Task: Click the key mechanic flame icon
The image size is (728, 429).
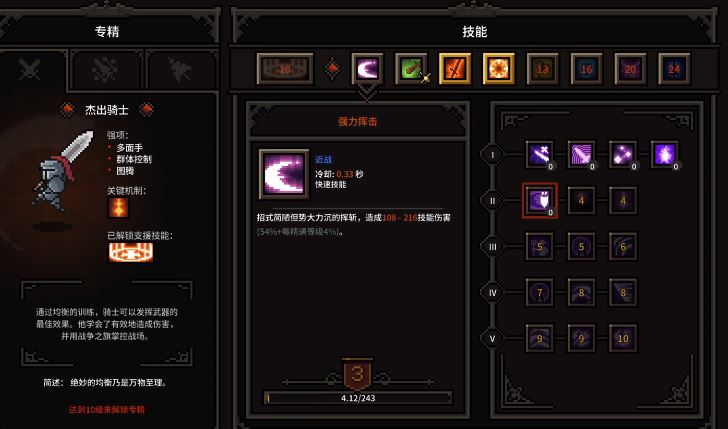Action: pyautogui.click(x=118, y=208)
